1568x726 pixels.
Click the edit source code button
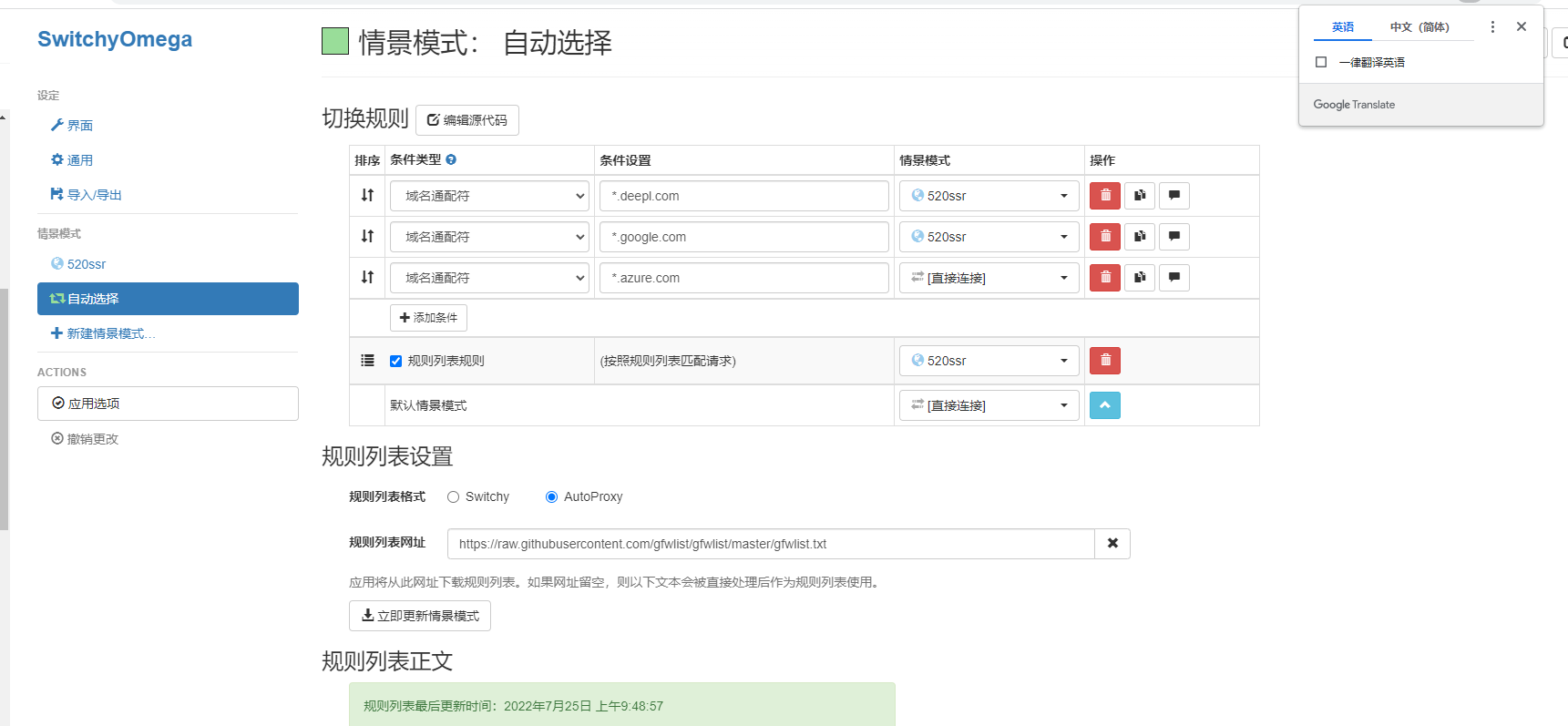click(x=467, y=120)
